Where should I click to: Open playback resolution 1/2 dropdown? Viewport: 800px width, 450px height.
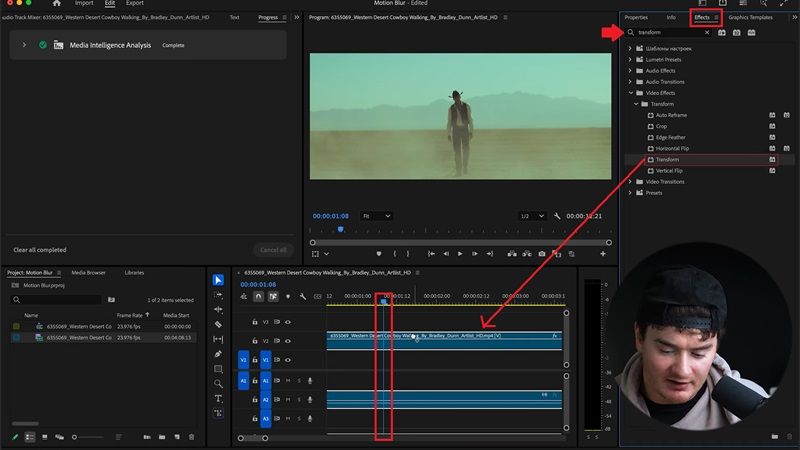pos(532,216)
